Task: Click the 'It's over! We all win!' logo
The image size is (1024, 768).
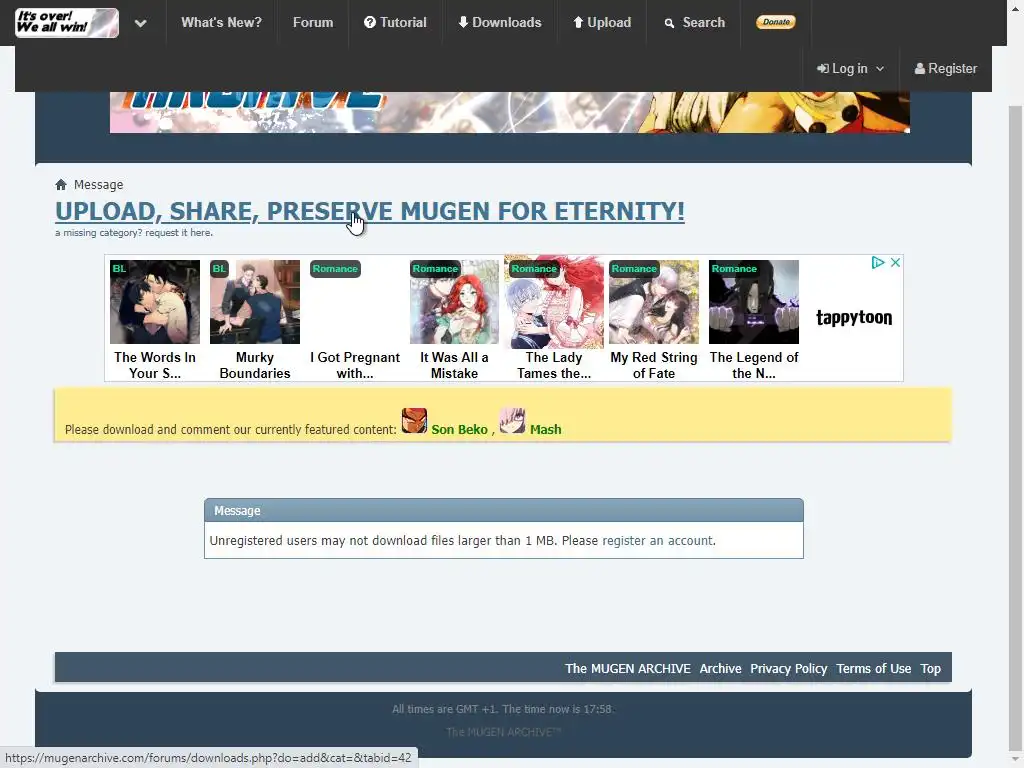Action: [67, 23]
